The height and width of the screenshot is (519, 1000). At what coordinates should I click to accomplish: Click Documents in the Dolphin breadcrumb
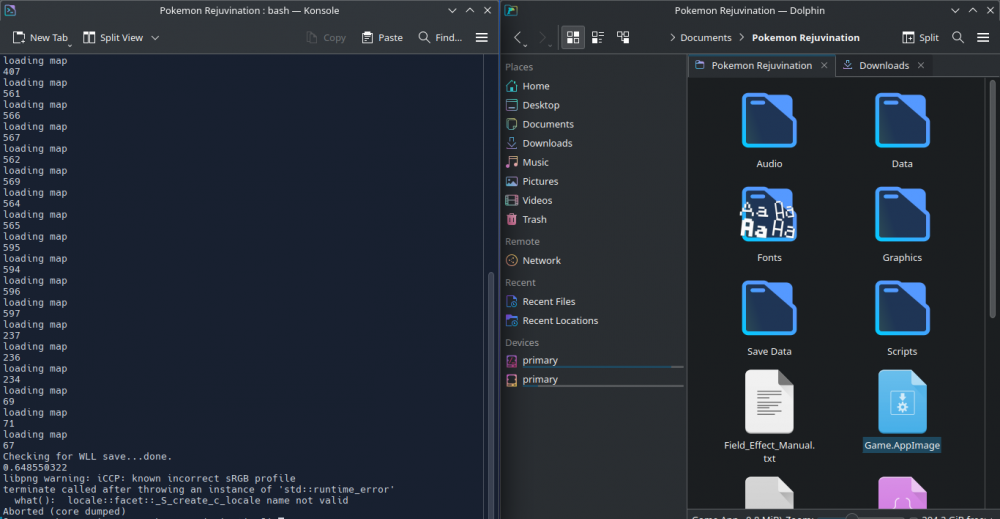pyautogui.click(x=705, y=38)
